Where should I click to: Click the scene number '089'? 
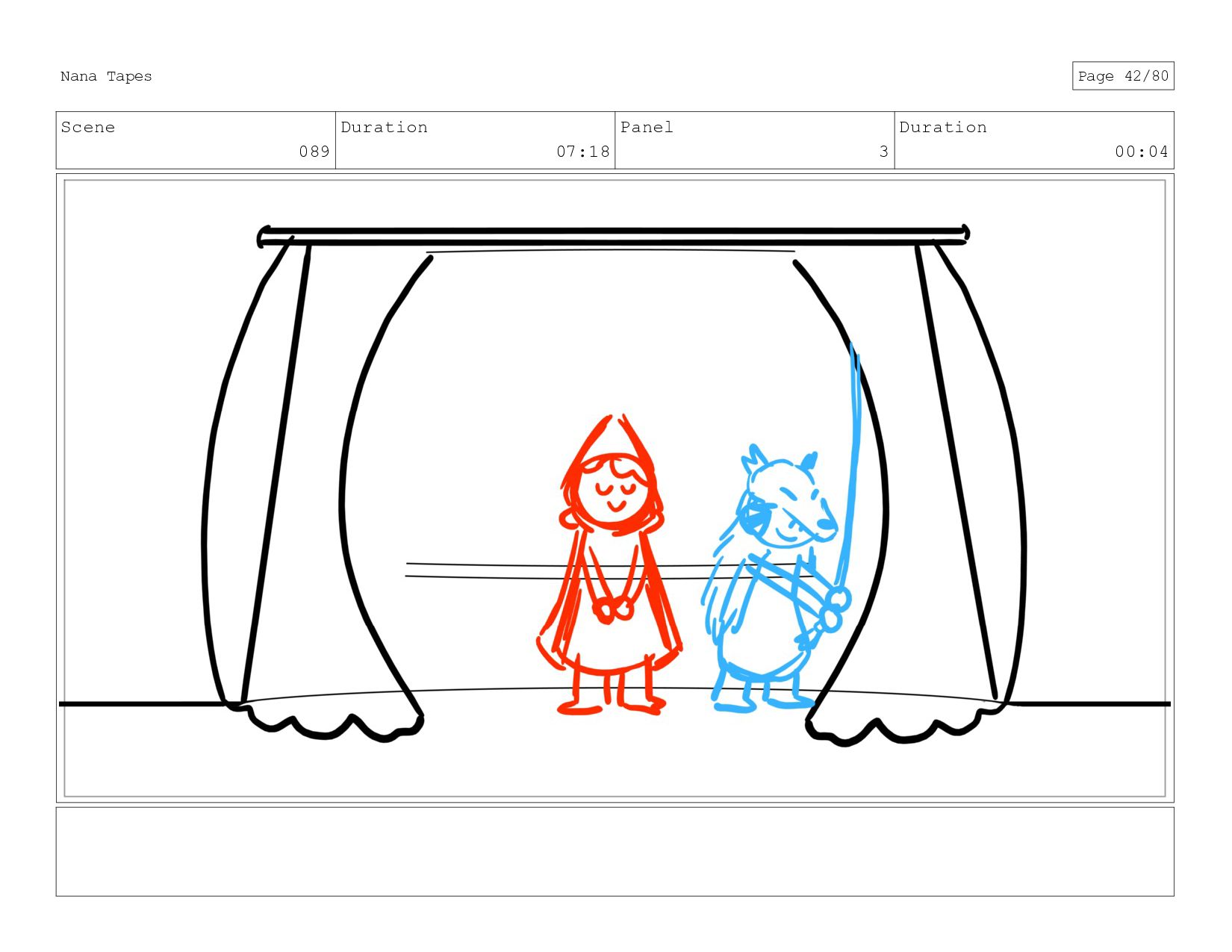(314, 152)
